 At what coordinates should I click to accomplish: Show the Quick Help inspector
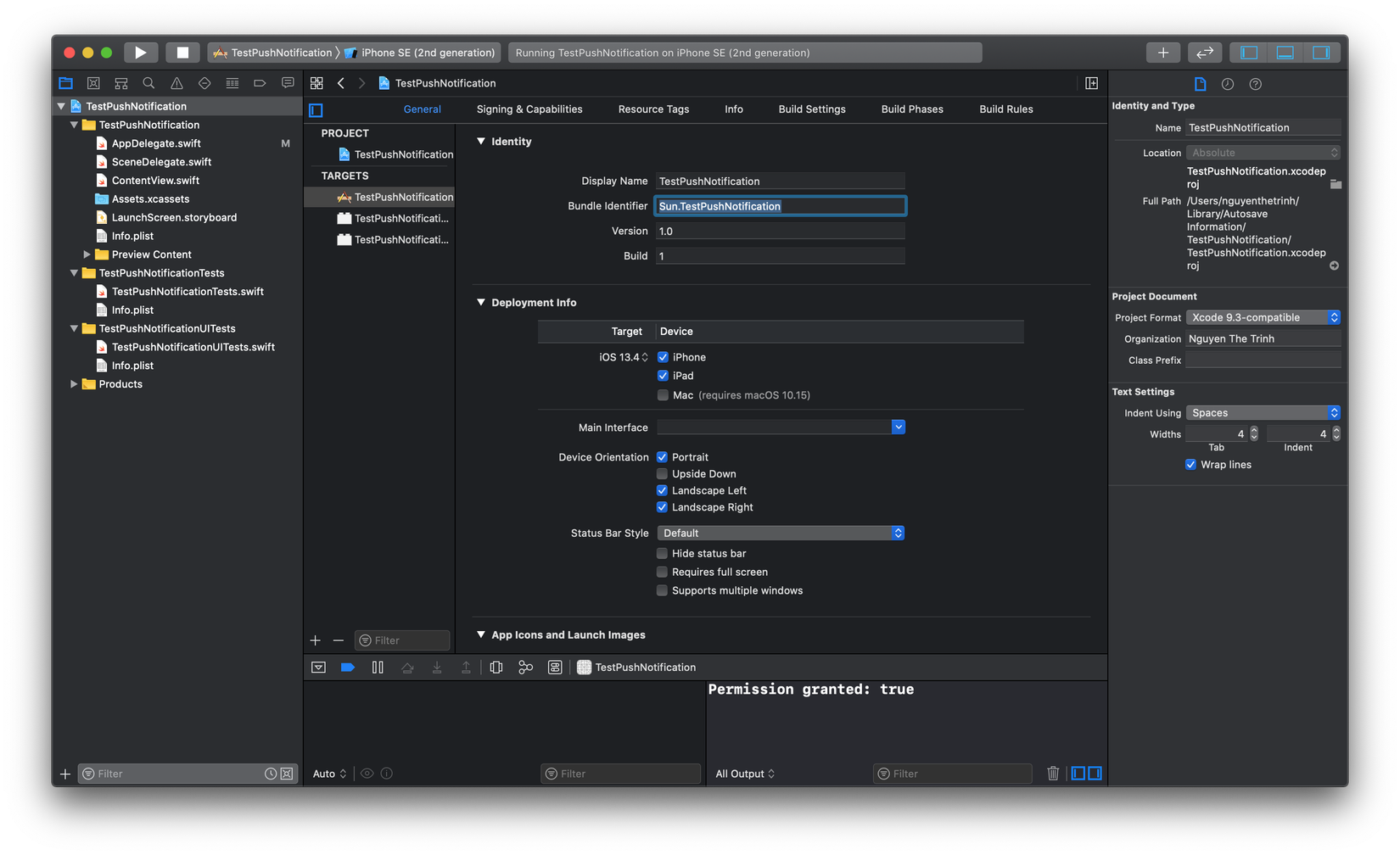[1255, 84]
